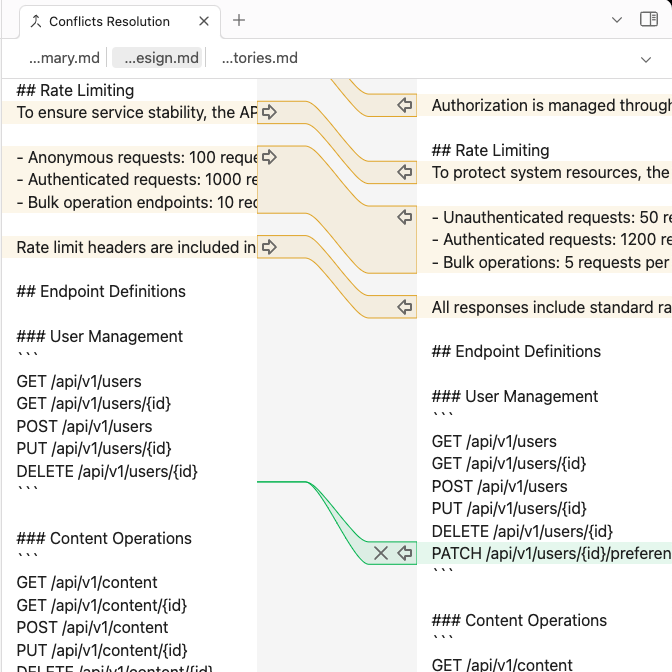
Task: Apply left arrow beside Anonymous requests block
Action: (x=269, y=157)
